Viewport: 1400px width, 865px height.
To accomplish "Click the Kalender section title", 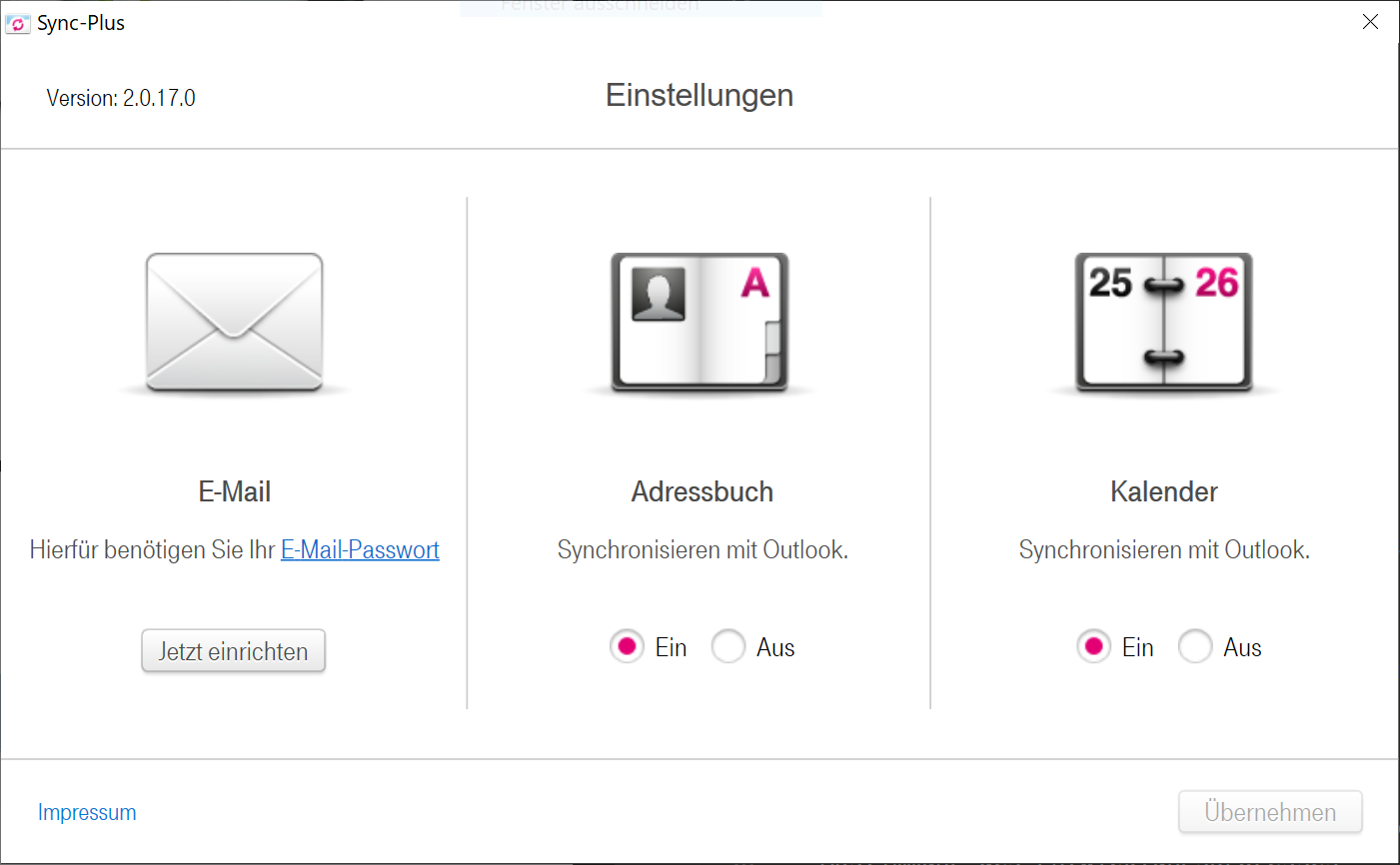I will click(x=1164, y=491).
